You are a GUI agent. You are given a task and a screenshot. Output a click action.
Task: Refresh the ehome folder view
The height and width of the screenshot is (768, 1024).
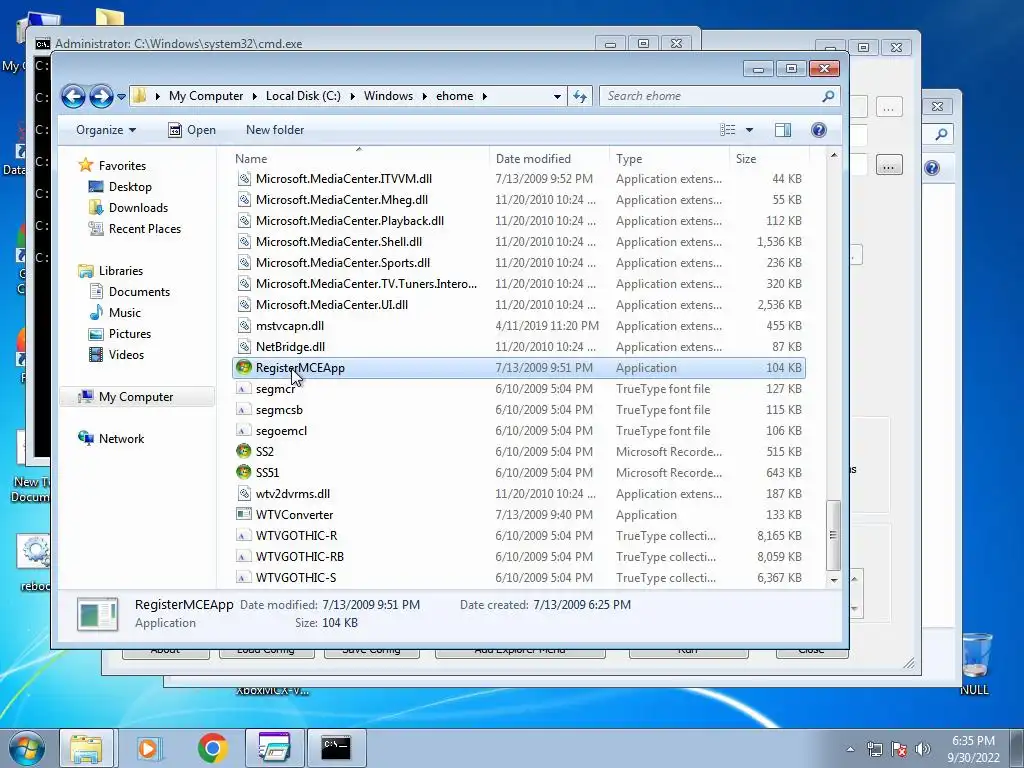pyautogui.click(x=580, y=97)
